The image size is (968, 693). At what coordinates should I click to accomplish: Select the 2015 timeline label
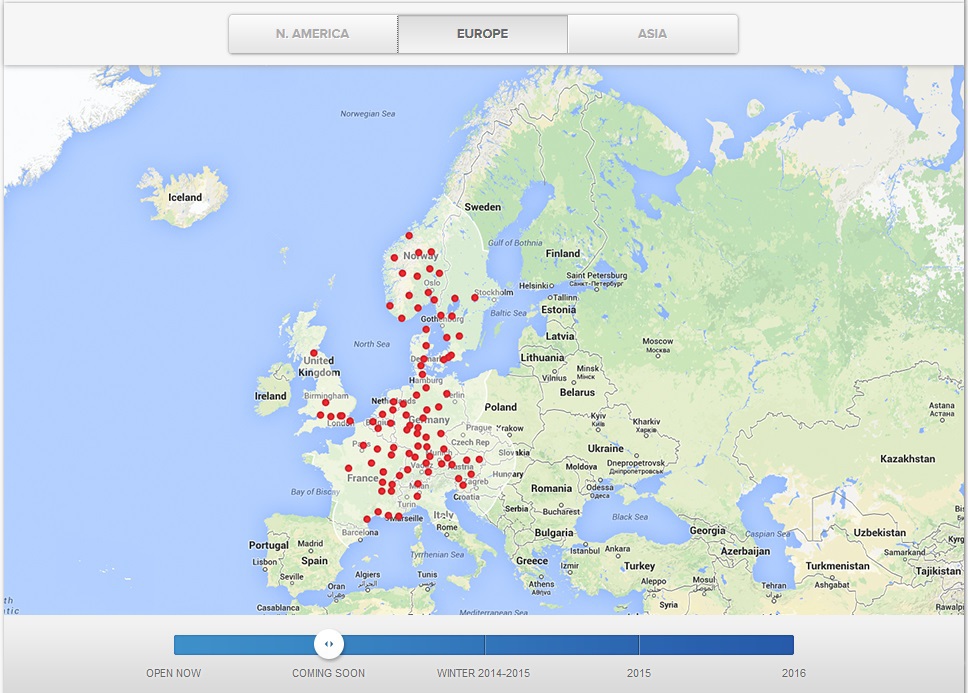(639, 673)
